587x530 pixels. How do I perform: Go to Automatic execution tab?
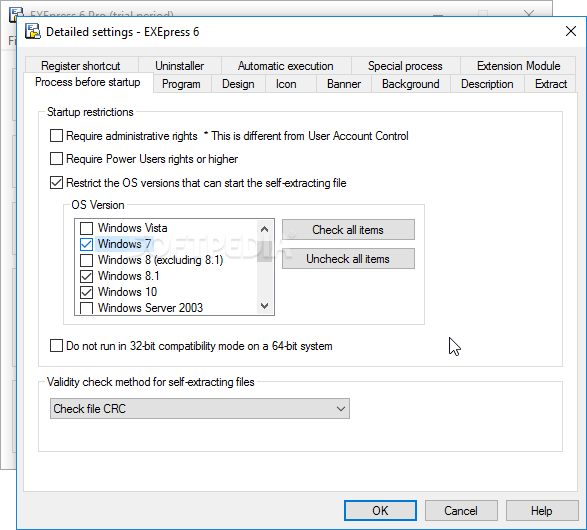point(286,66)
